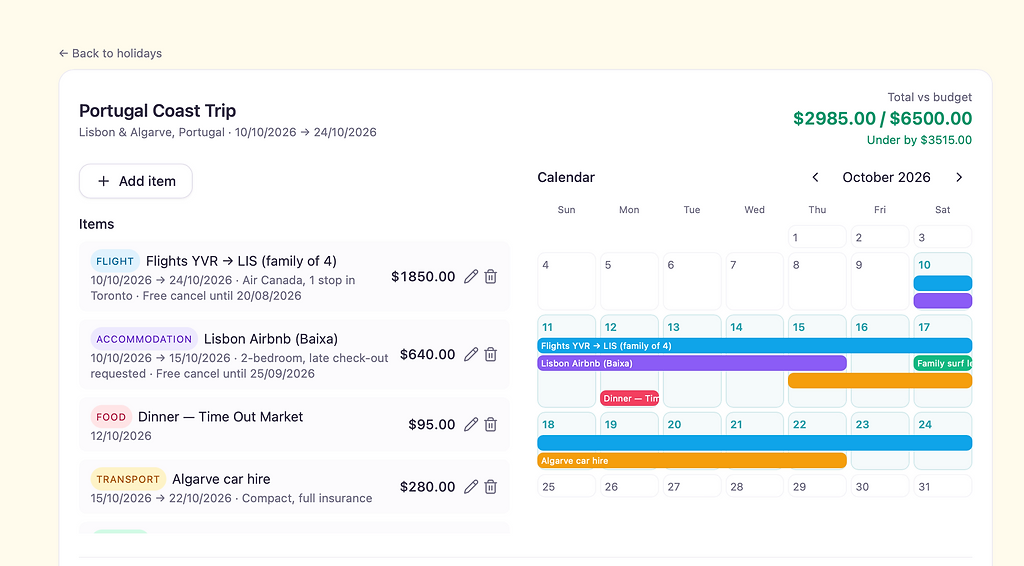Screen dimensions: 1024x566
Task: Click the Calendar section heading
Action: click(566, 178)
